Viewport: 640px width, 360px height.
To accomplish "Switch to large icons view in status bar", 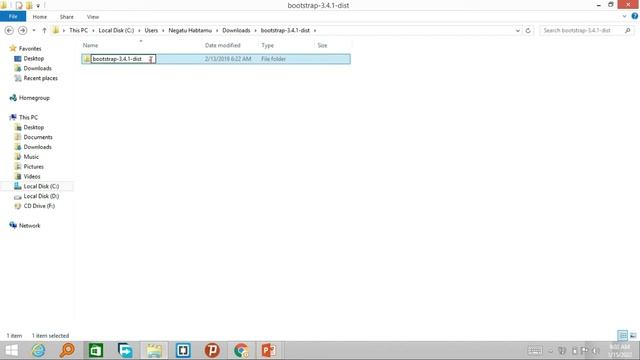I will [633, 336].
